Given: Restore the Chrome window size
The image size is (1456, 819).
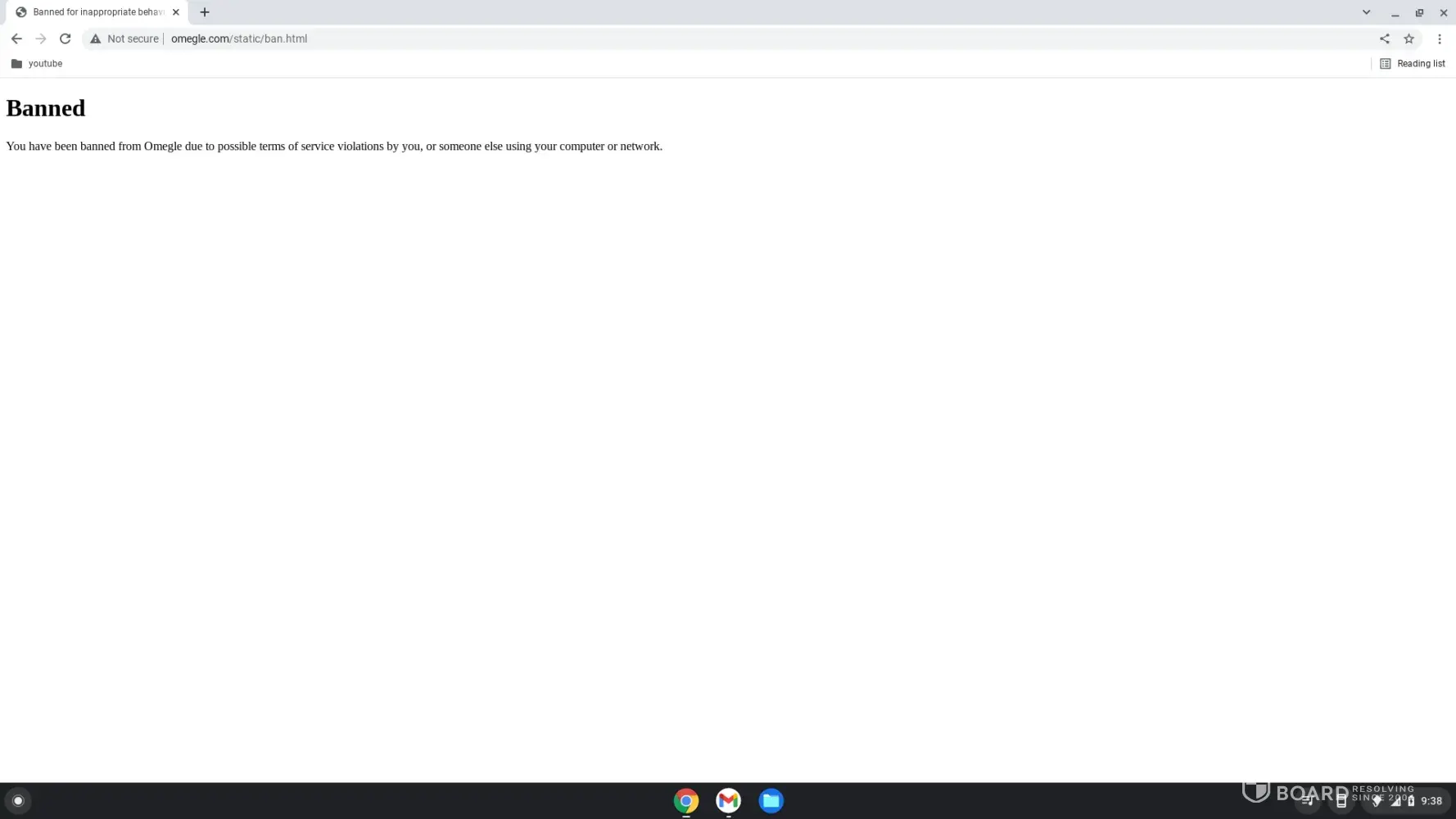Looking at the screenshot, I should coord(1419,13).
